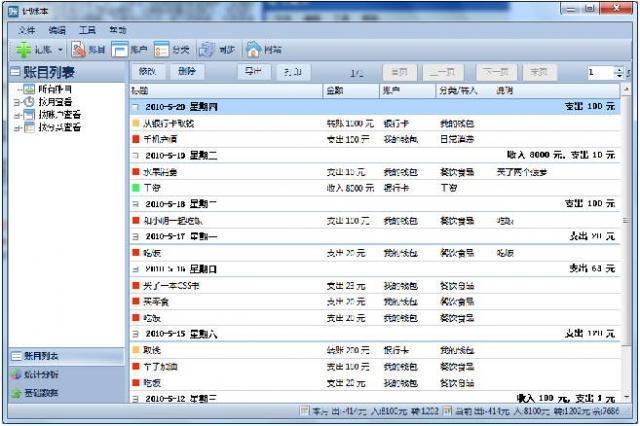Open the 文件 menu
Screen dimensions: 640x426
click(27, 30)
